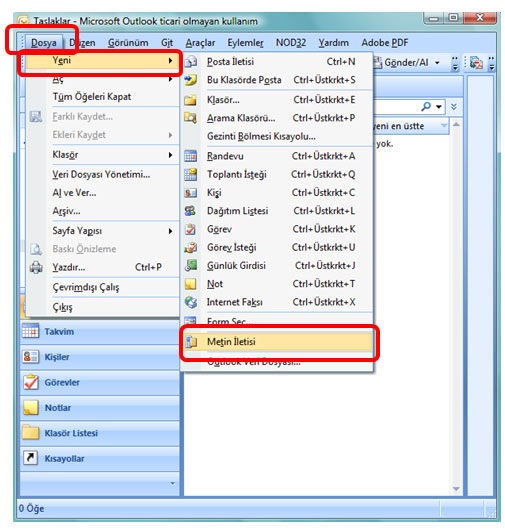Choose Veri Dosyası Yönetimi
The height and width of the screenshot is (532, 505).
101,174
